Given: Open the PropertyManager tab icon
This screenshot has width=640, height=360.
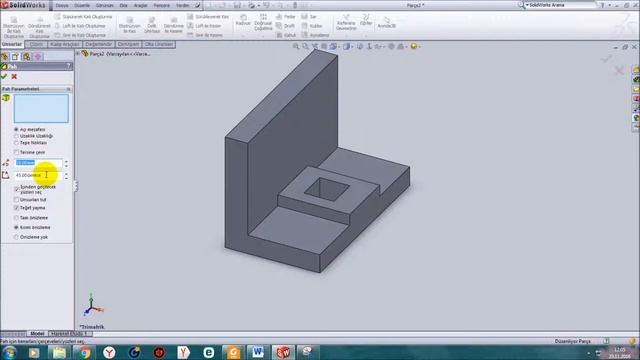Looking at the screenshot, I should pos(16,57).
